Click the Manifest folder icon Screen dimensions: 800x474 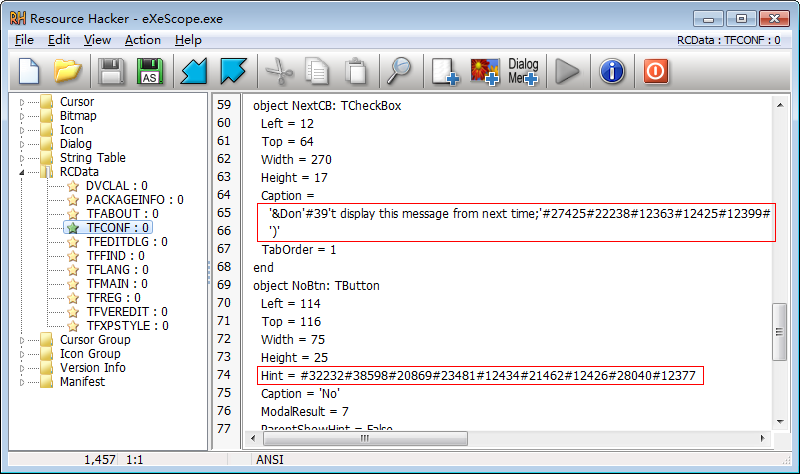click(46, 382)
